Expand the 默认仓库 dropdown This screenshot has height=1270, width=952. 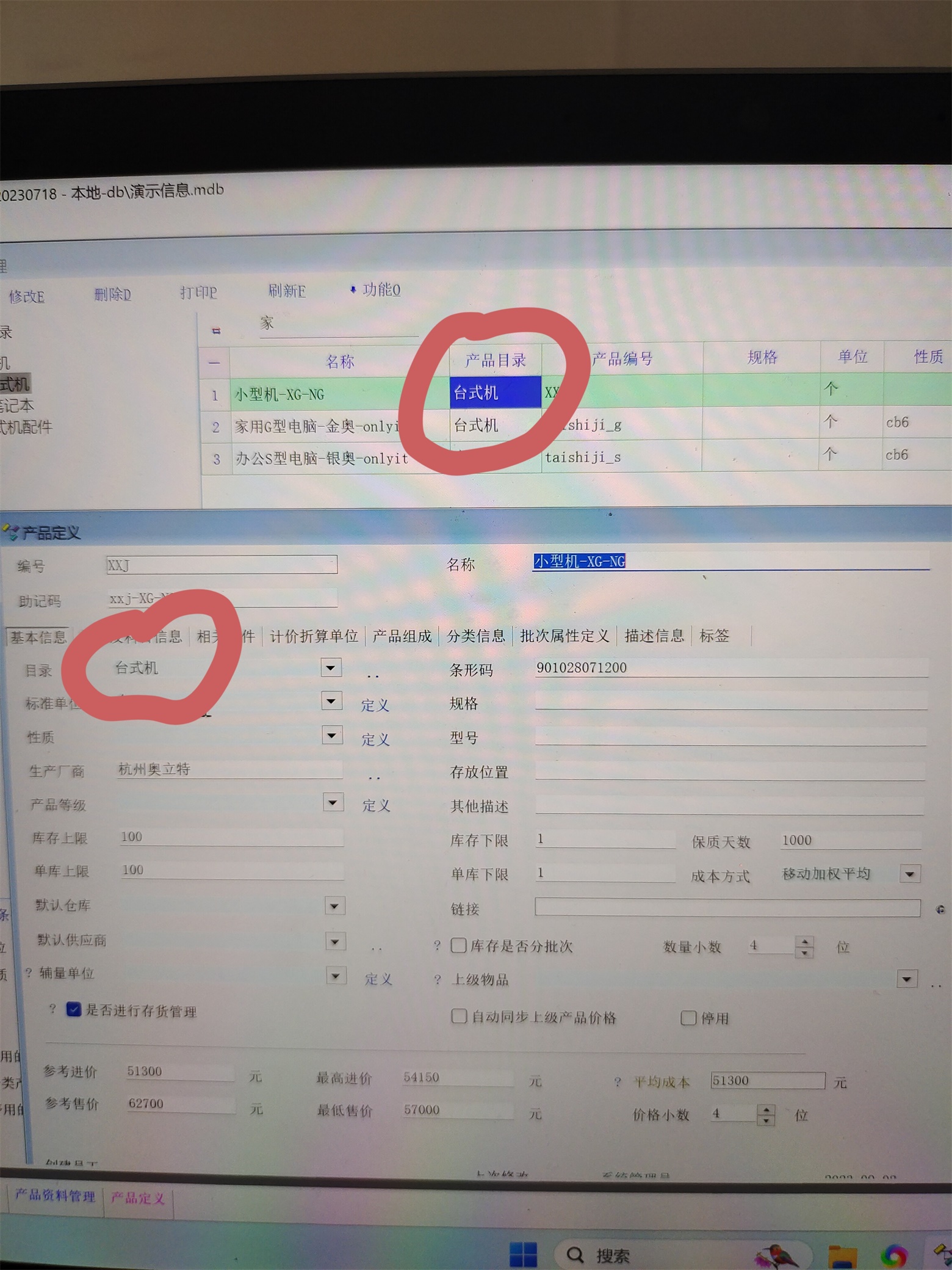[334, 906]
